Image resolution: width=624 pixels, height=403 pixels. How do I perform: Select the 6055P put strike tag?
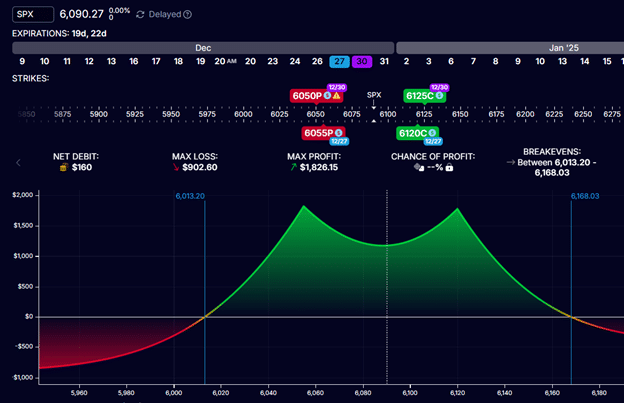click(323, 132)
